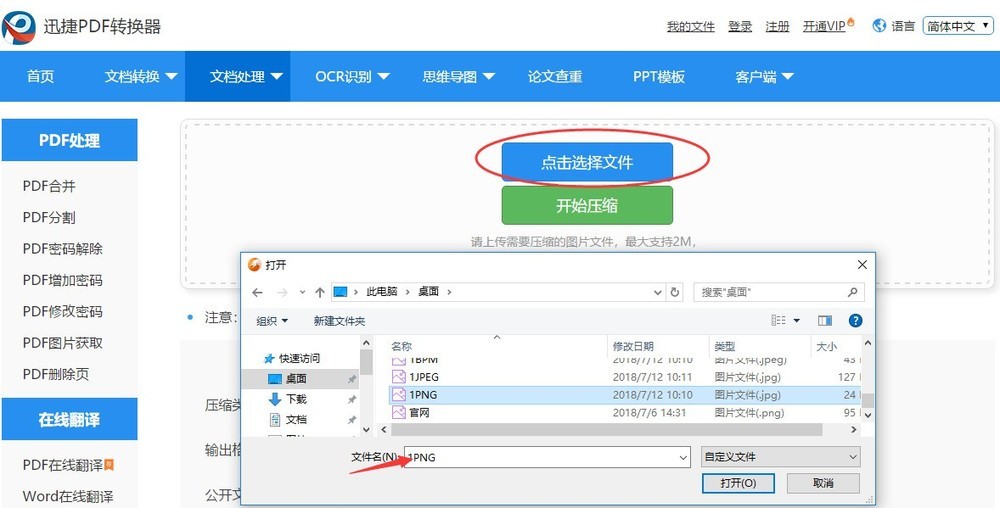Click the computer icon in address bar

tap(341, 292)
